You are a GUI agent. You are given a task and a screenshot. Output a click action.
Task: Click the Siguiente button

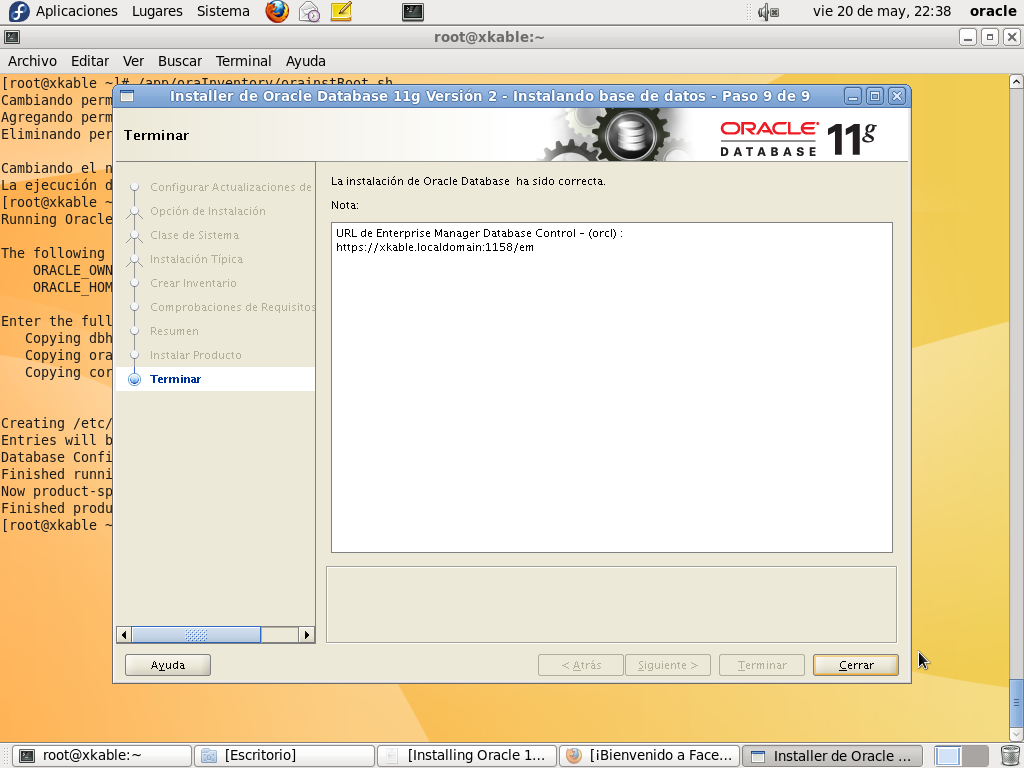point(667,665)
